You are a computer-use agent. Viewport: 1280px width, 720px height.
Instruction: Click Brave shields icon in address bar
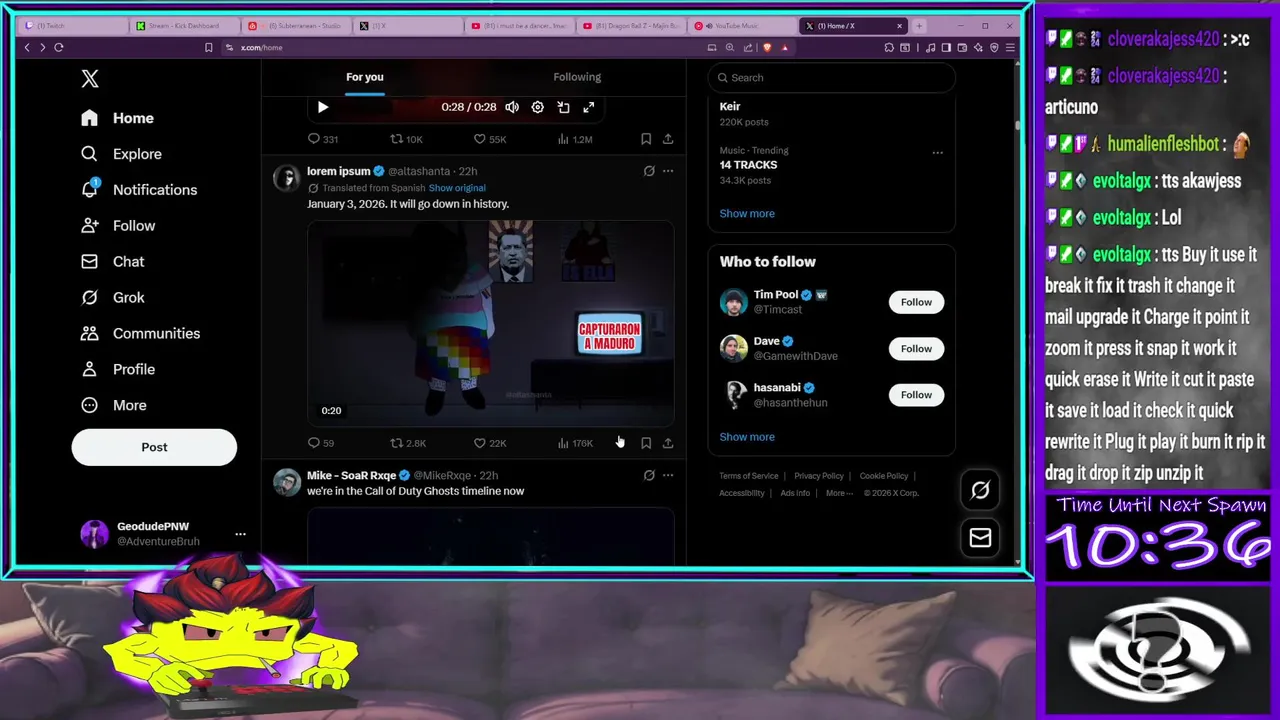pyautogui.click(x=767, y=47)
